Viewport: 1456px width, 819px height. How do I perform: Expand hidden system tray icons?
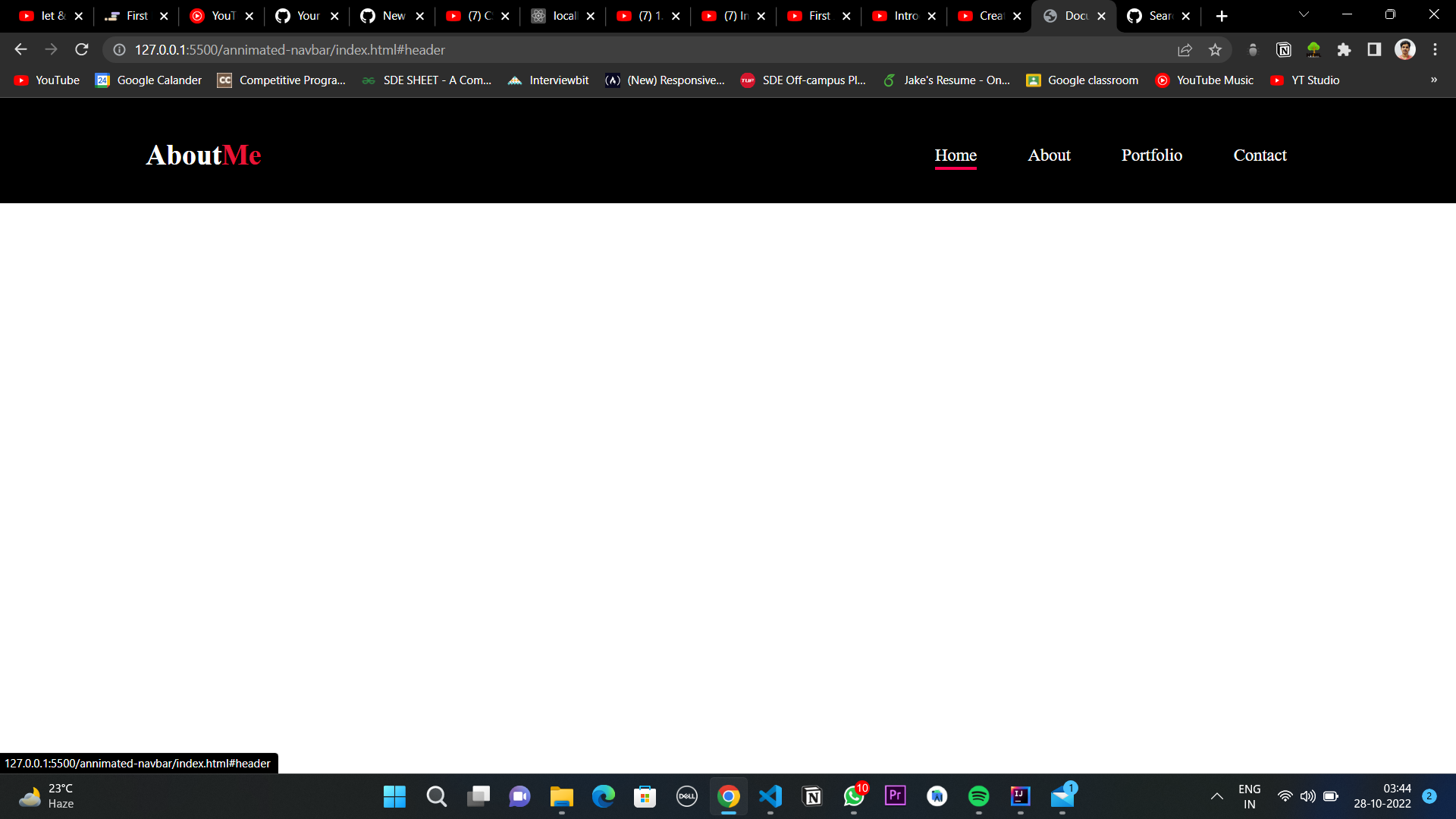(x=1216, y=796)
